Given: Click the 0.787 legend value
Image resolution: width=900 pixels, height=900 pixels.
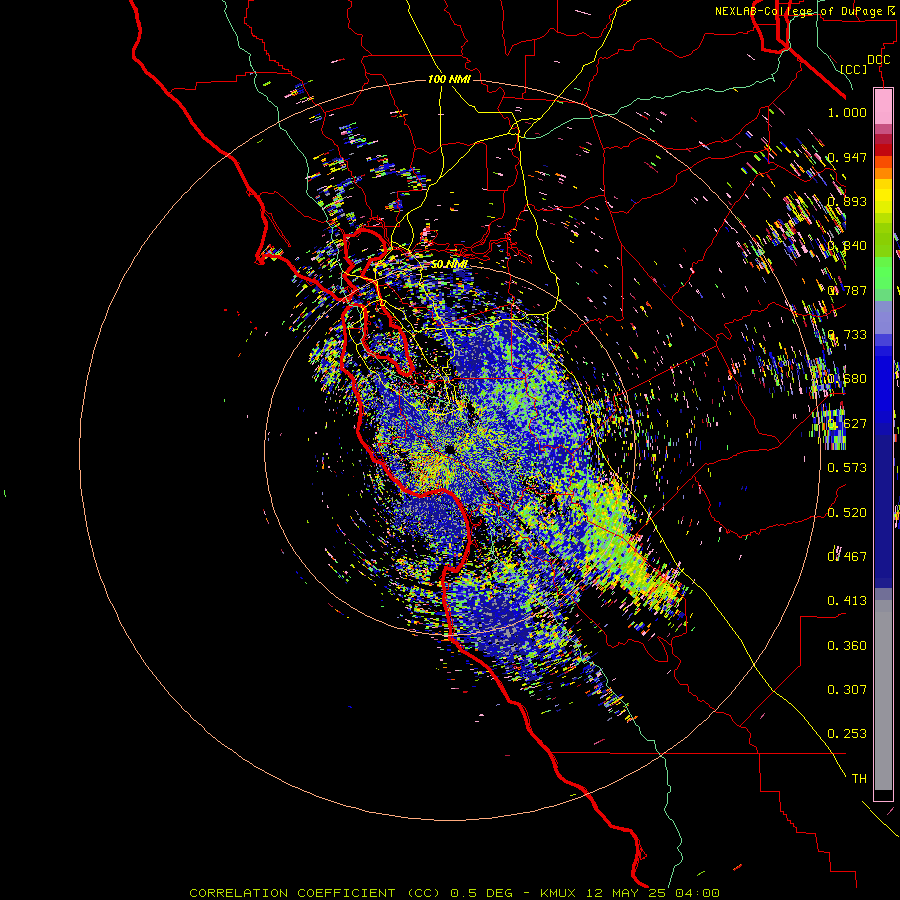Looking at the screenshot, I should (847, 290).
